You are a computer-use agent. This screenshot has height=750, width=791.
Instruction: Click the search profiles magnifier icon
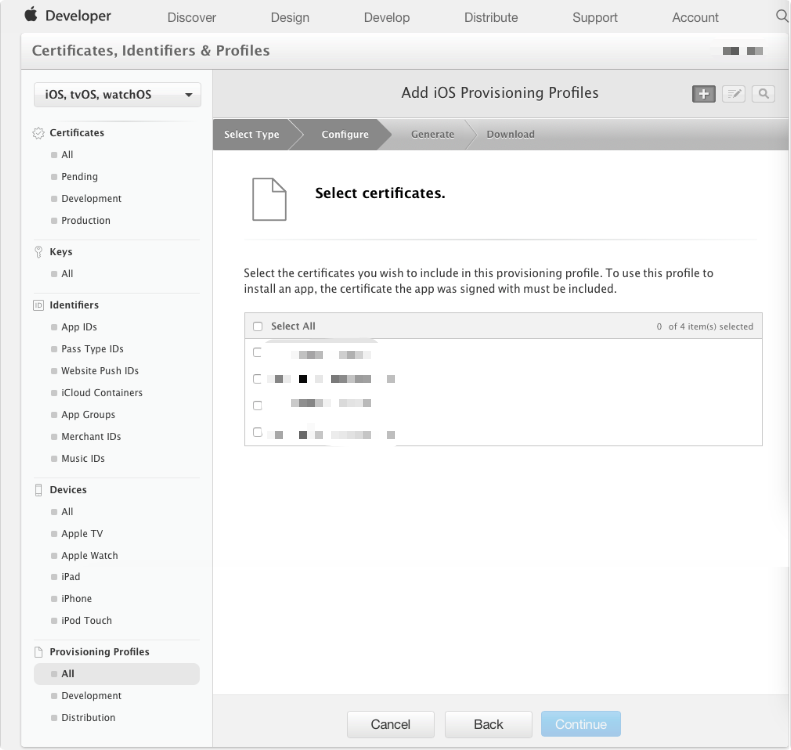(x=764, y=94)
